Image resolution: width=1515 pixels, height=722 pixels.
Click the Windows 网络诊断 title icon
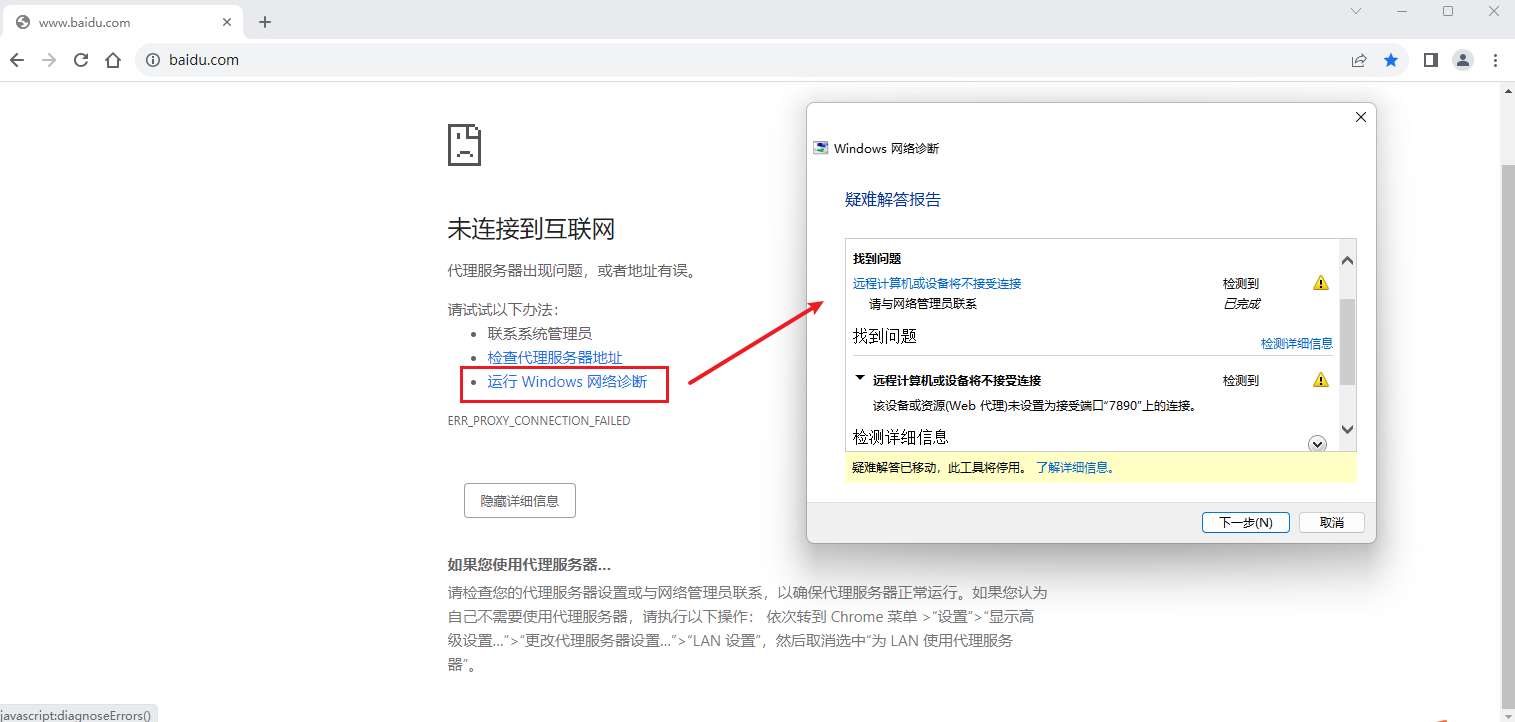click(821, 148)
